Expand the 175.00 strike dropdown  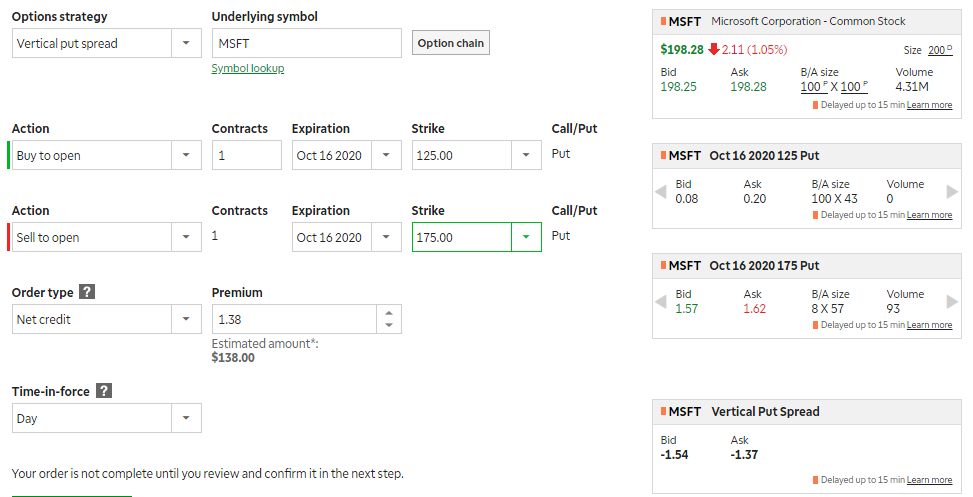tap(477, 237)
